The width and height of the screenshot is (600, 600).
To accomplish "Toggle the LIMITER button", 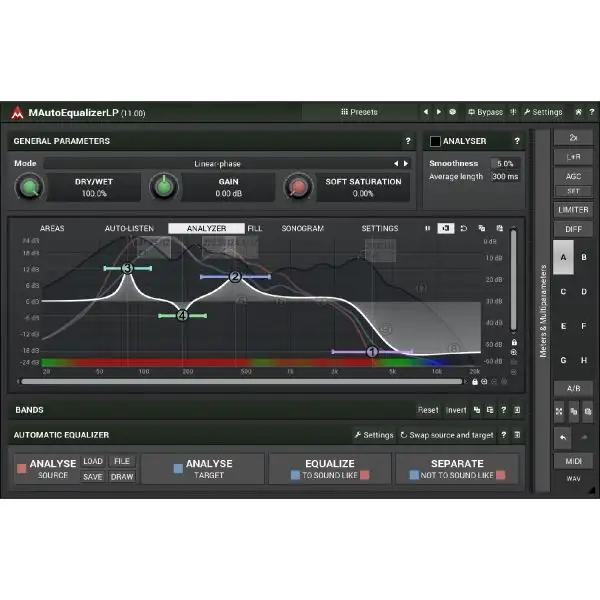I will [573, 210].
